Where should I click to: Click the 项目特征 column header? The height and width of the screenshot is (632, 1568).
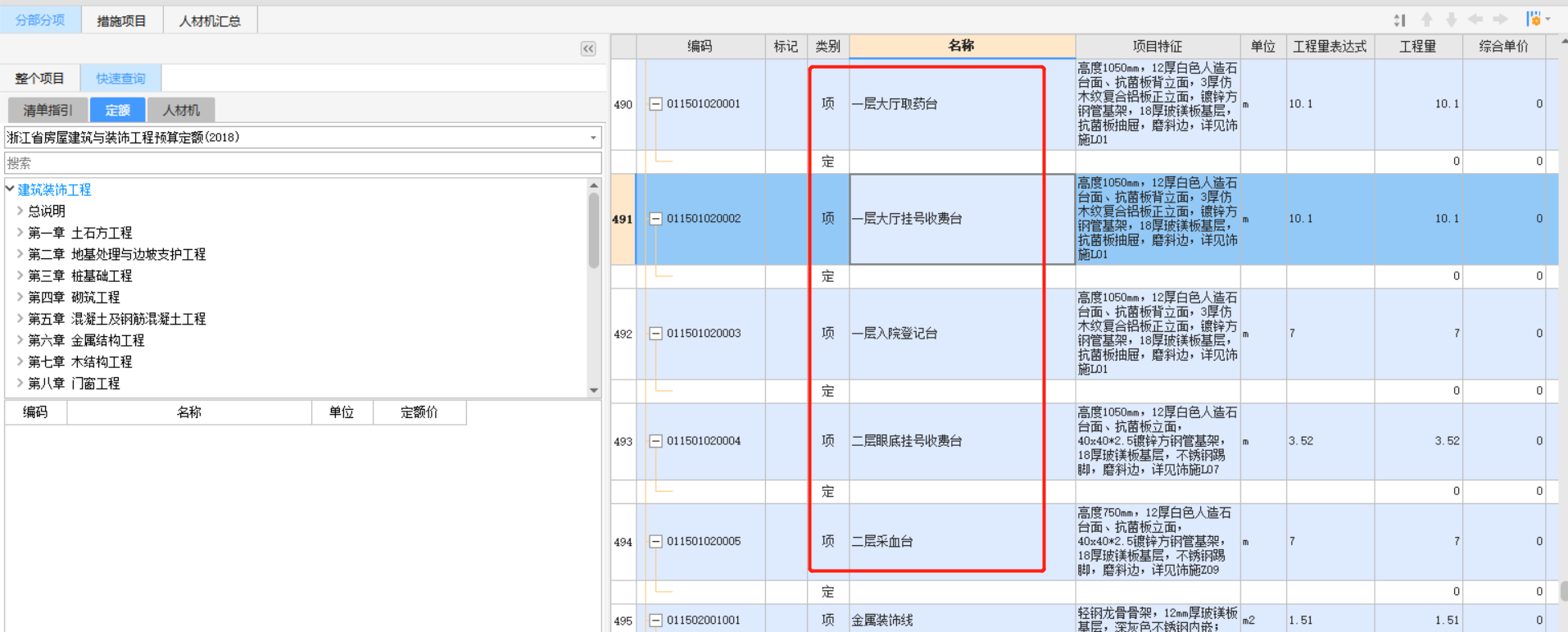[x=1158, y=47]
